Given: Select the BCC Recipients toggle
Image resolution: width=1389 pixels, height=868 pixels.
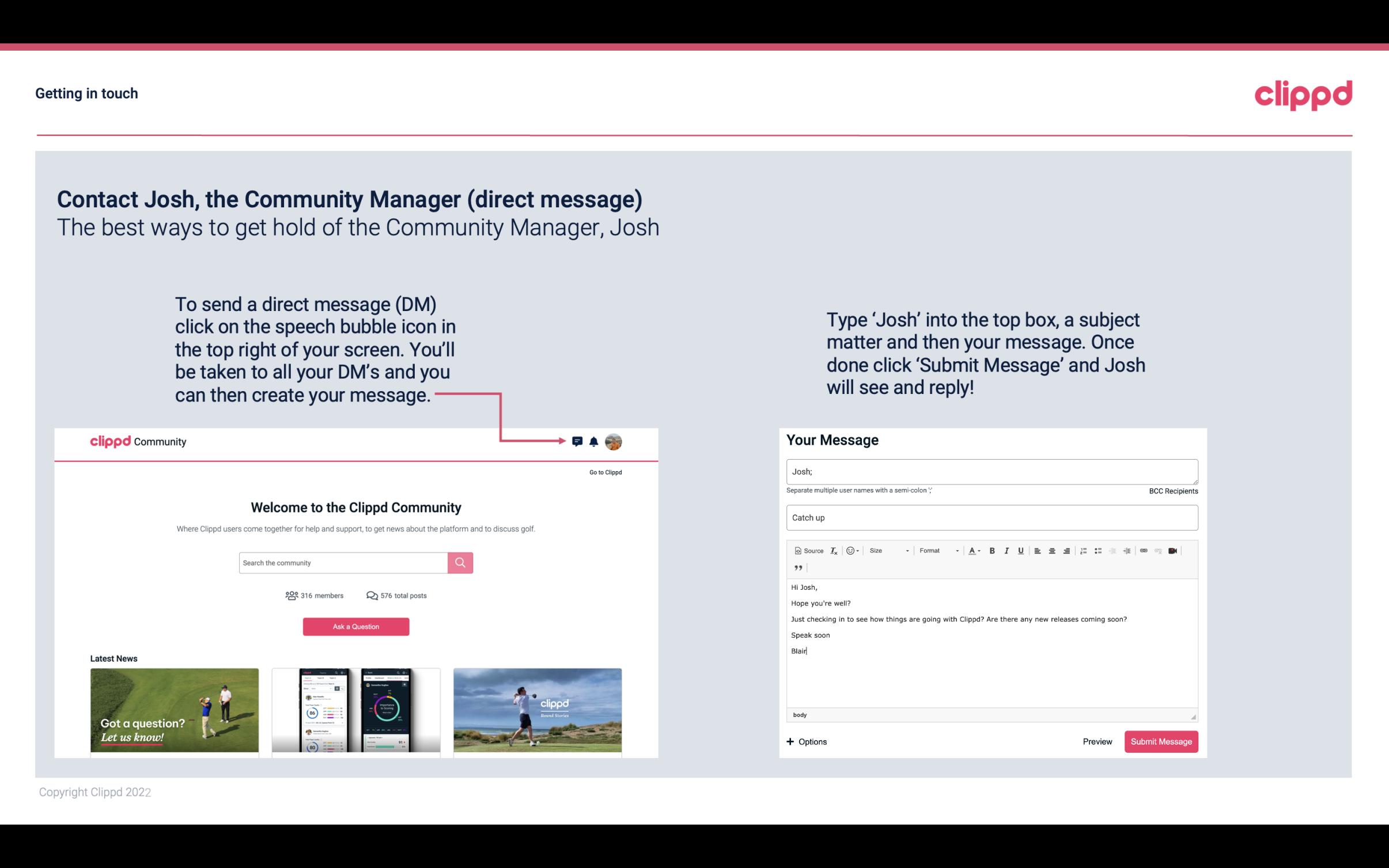Looking at the screenshot, I should click(1173, 491).
